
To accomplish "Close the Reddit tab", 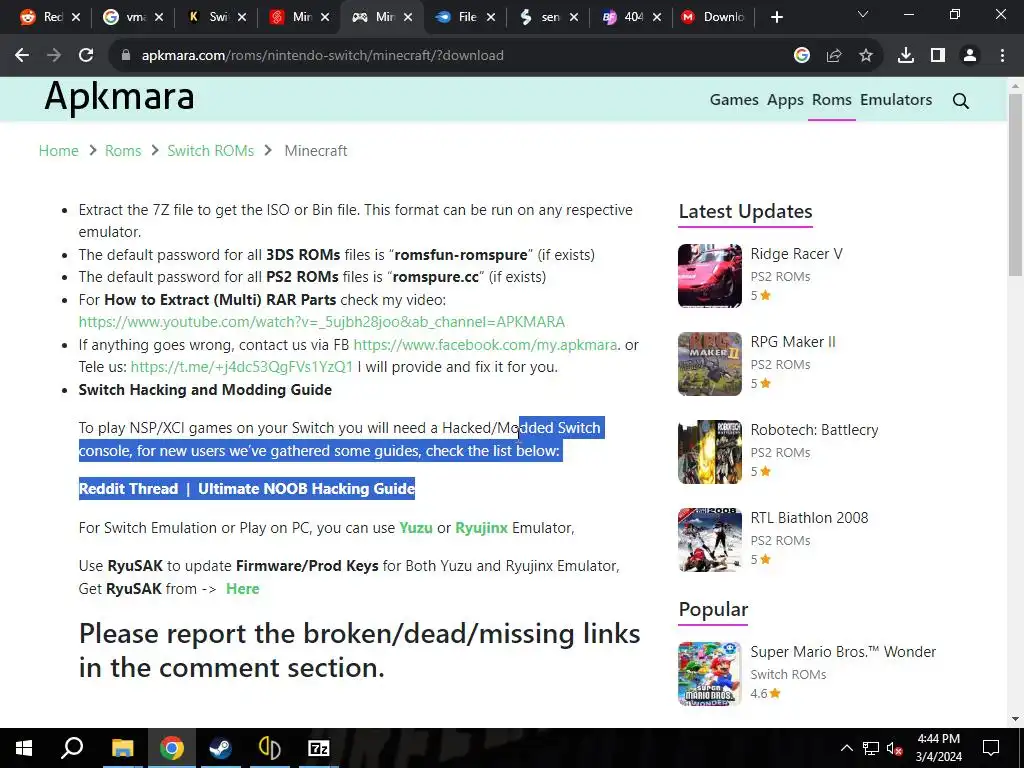I will click(76, 17).
